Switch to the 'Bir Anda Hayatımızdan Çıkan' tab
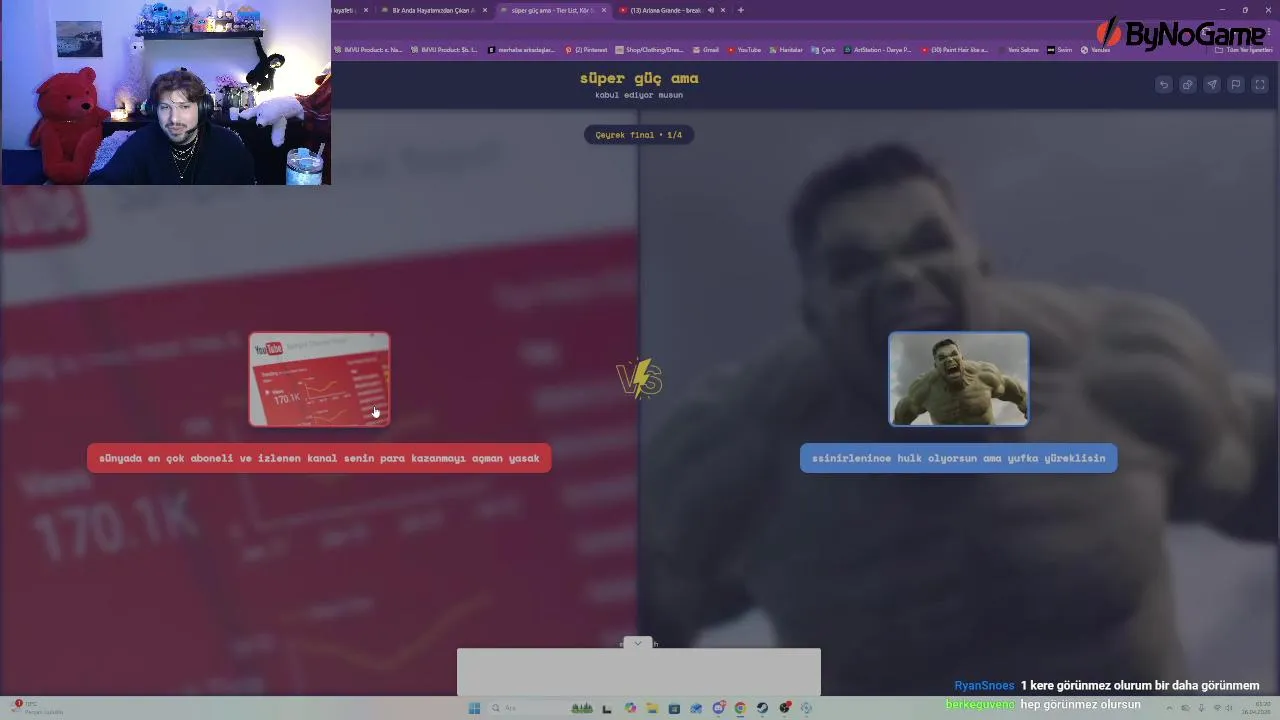1280x720 pixels. 432,10
